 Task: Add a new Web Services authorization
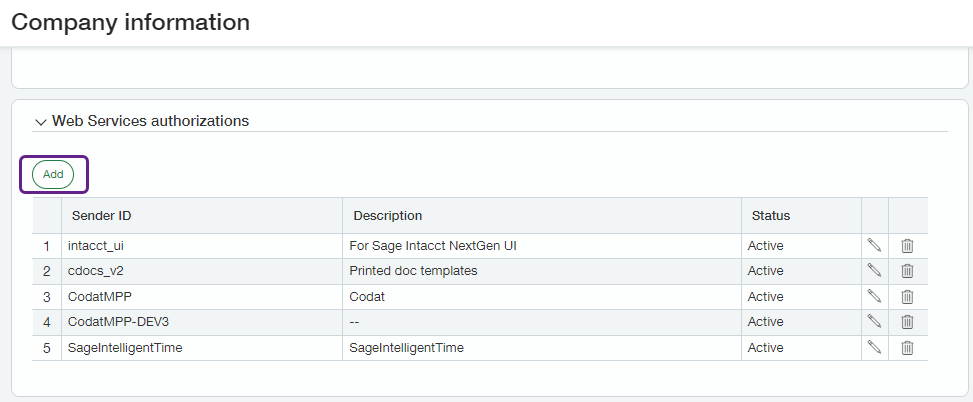point(53,174)
